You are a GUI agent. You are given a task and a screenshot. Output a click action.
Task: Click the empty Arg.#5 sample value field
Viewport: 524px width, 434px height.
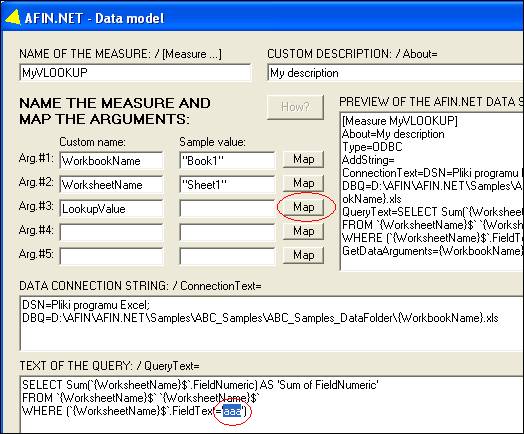tap(227, 257)
